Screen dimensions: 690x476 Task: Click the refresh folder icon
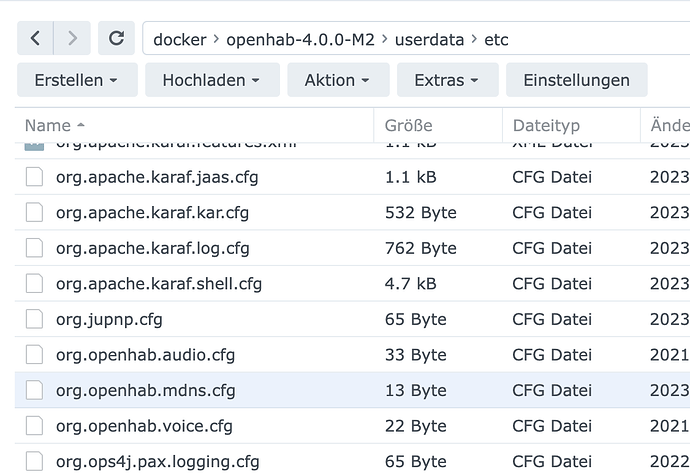click(x=116, y=39)
